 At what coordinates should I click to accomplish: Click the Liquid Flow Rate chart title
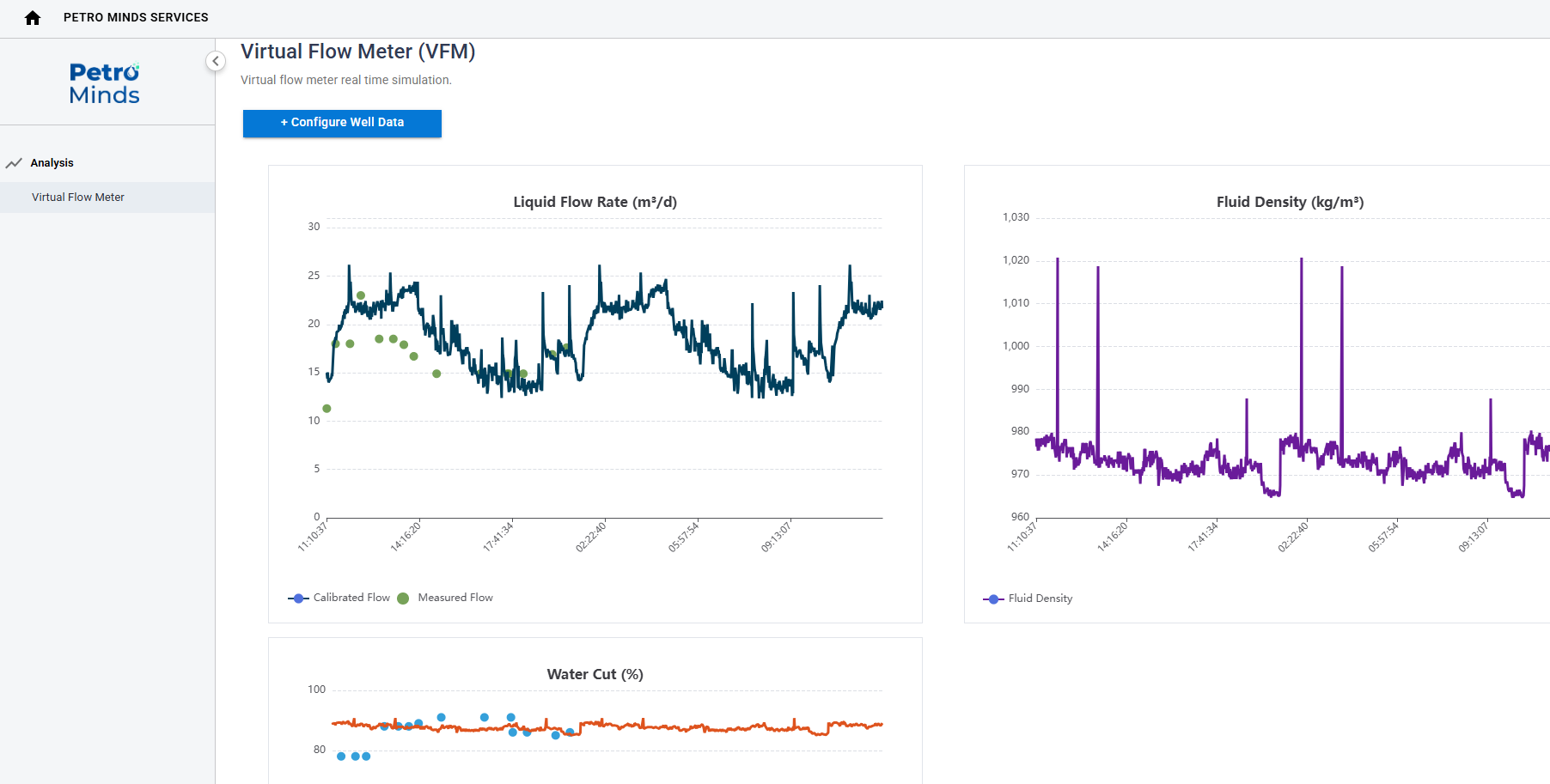click(x=595, y=202)
